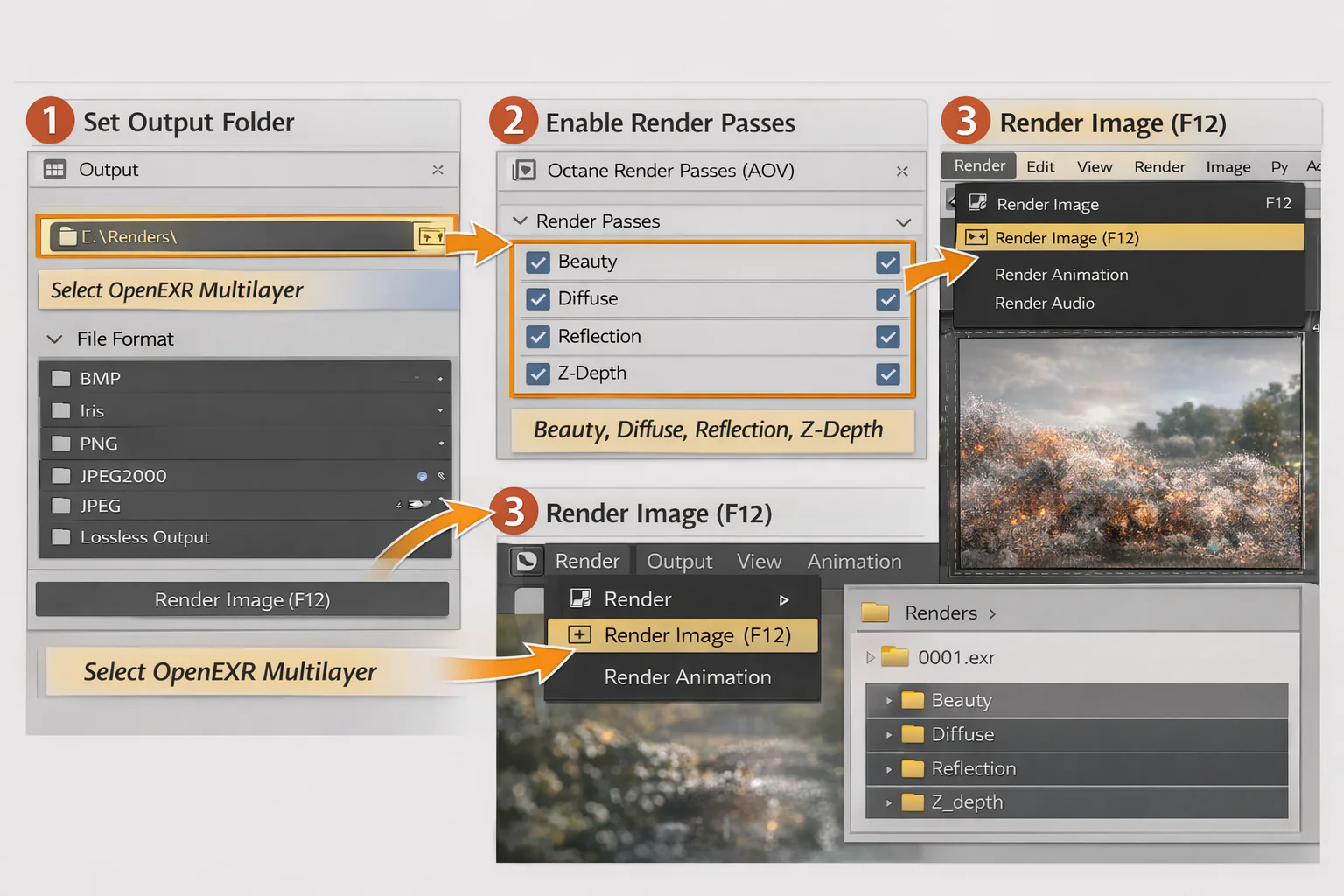Toggle the checkbox at the end of the Diffuse row
1344x896 pixels.
888,299
